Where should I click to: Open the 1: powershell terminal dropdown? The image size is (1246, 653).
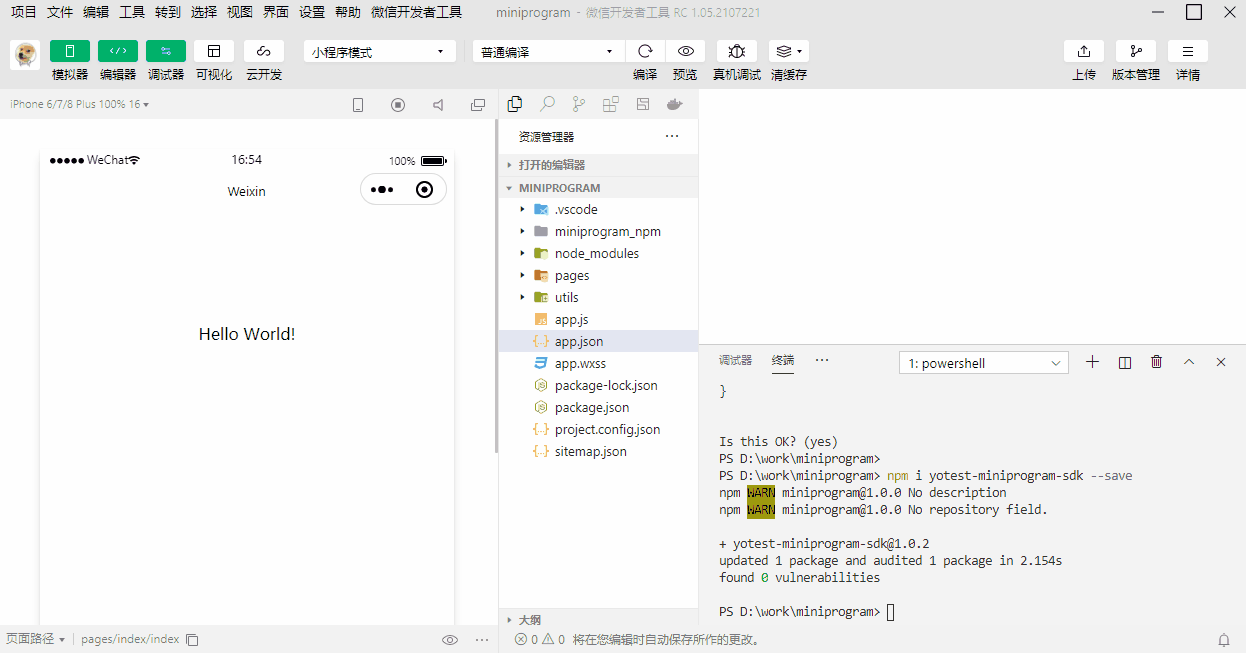click(984, 363)
